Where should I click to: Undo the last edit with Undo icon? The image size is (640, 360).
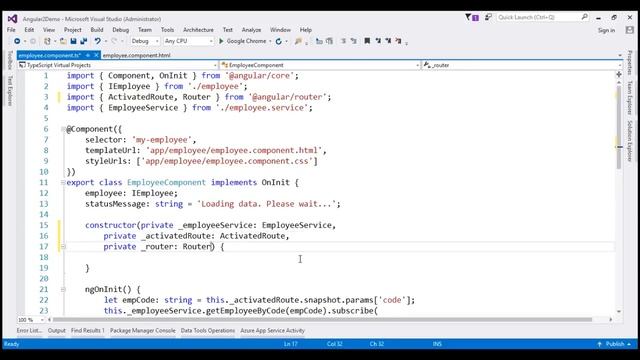97,41
